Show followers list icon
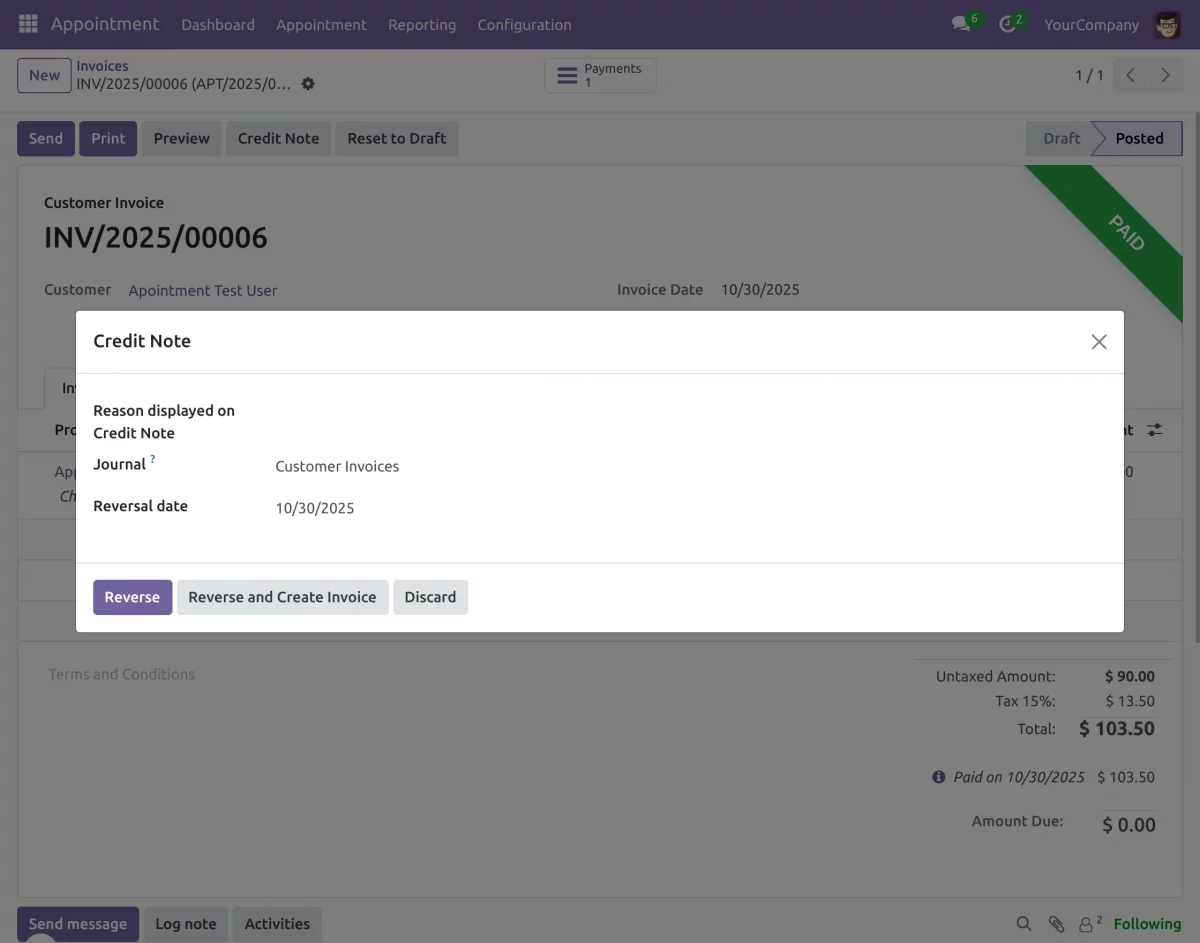The image size is (1200, 943). pyautogui.click(x=1090, y=924)
